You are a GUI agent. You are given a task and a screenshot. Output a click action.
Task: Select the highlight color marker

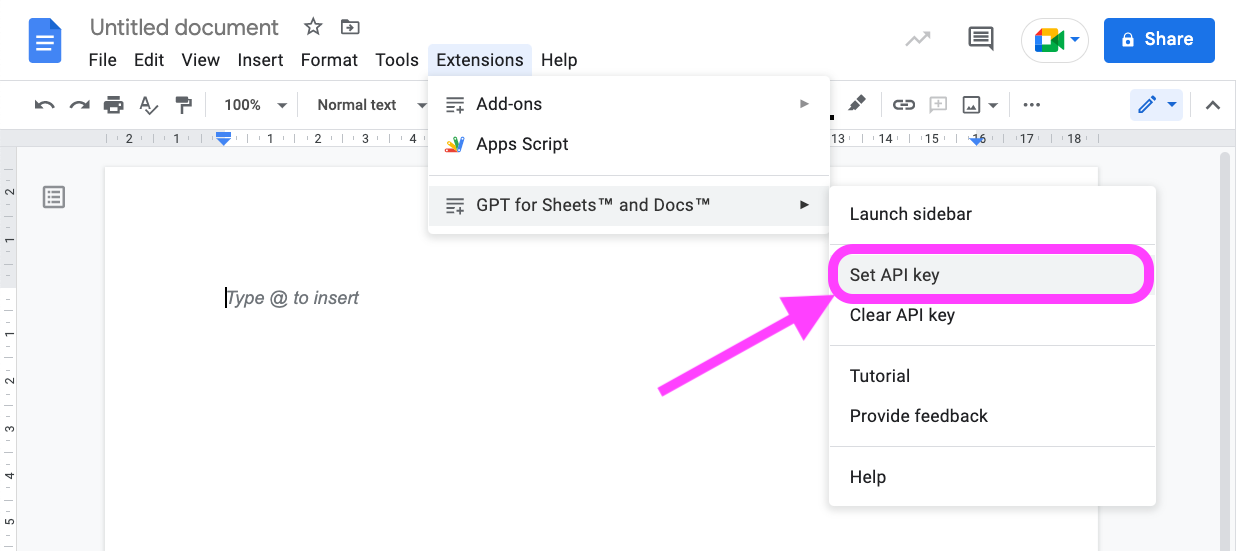tap(857, 104)
